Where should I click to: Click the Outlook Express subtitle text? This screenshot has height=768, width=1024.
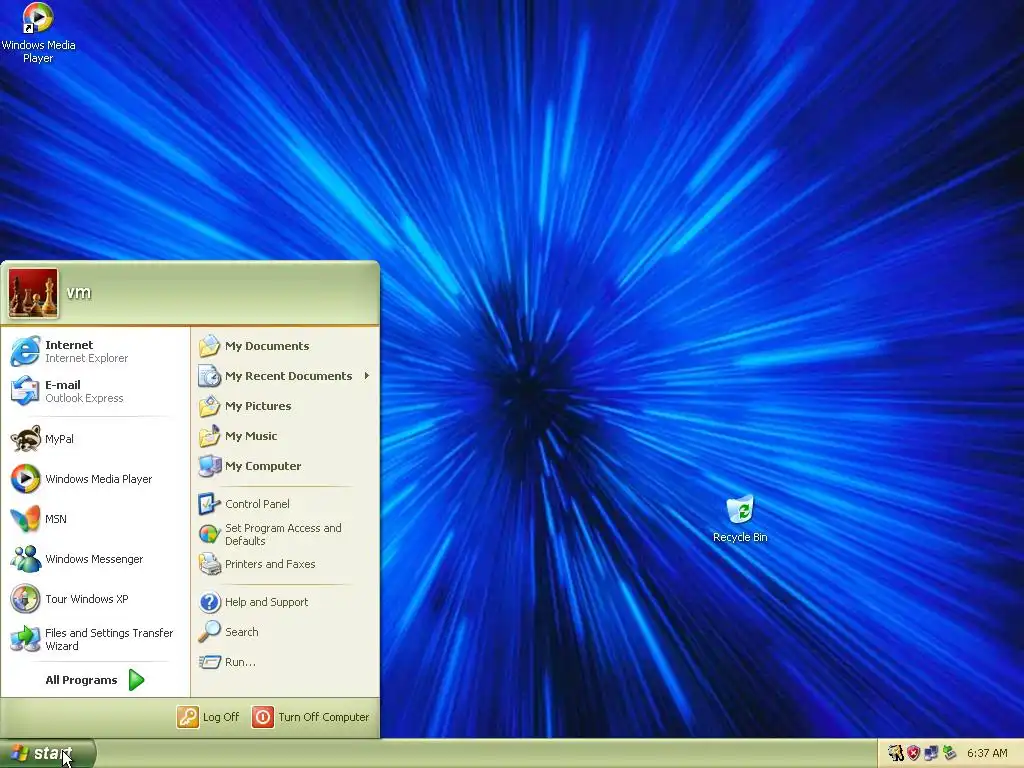click(x=84, y=398)
